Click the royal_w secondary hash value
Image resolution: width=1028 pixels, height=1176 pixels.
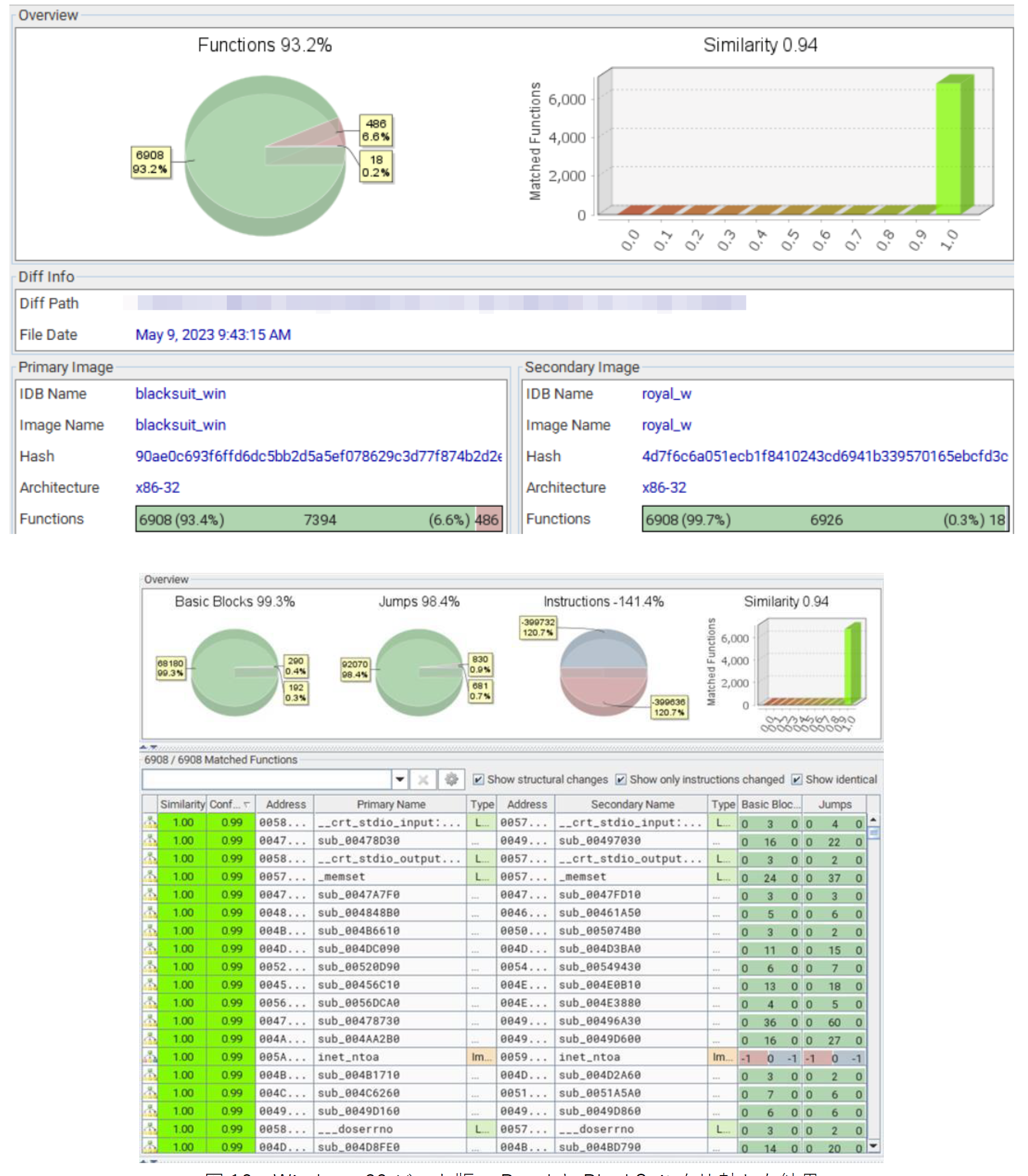(824, 456)
